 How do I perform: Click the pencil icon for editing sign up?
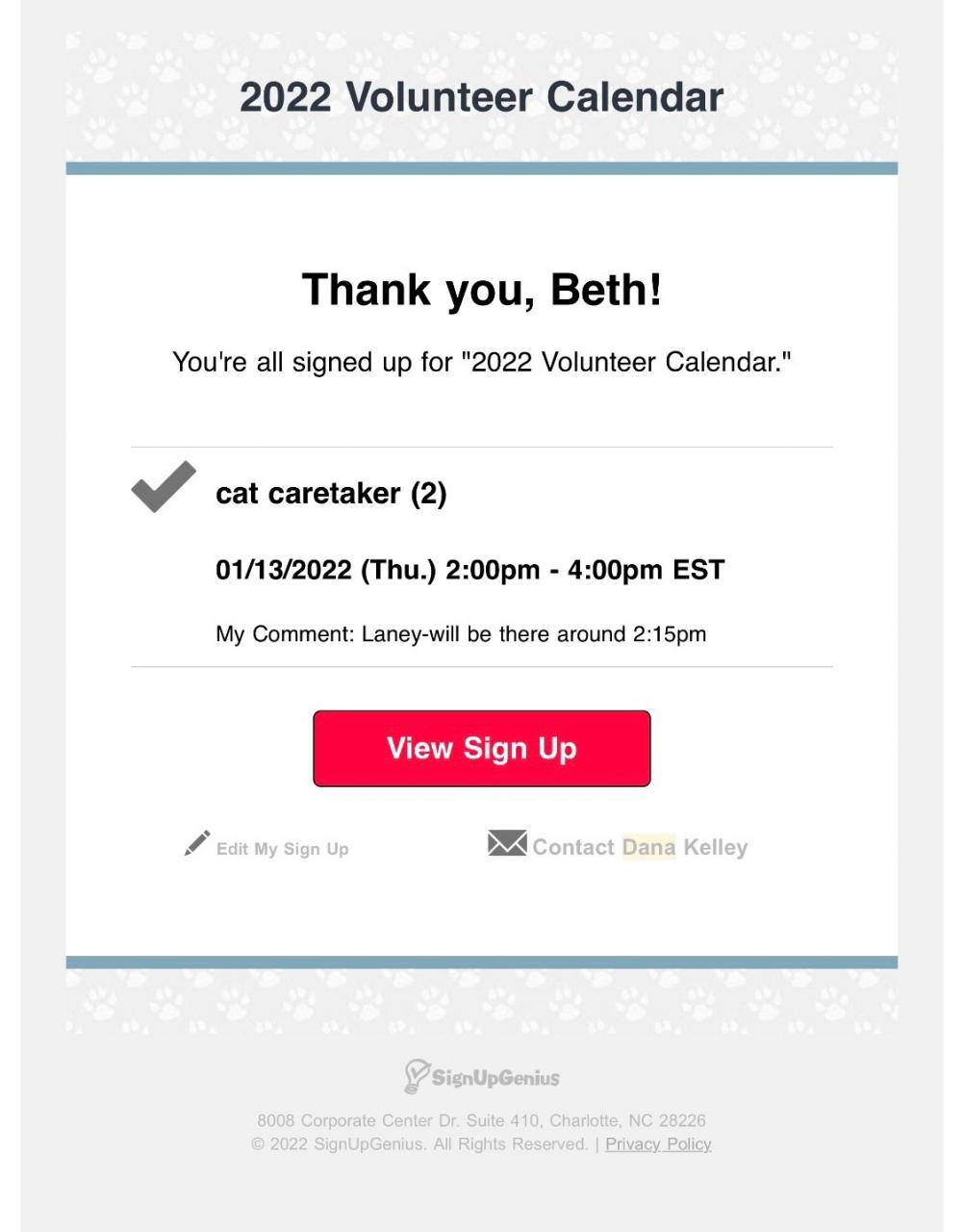[x=197, y=844]
